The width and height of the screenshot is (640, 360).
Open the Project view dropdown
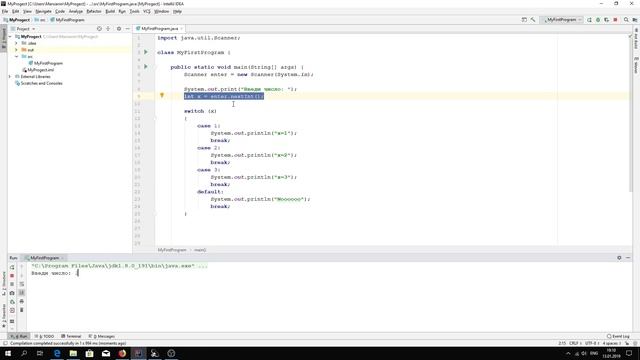pyautogui.click(x=23, y=29)
